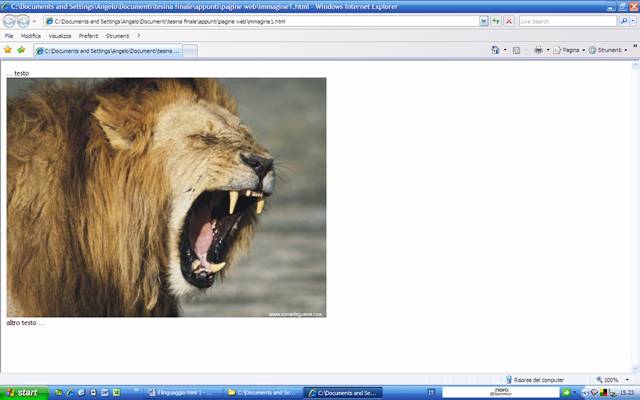Image resolution: width=640 pixels, height=400 pixels.
Task: Click inside the Live Search box
Action: tap(567, 21)
